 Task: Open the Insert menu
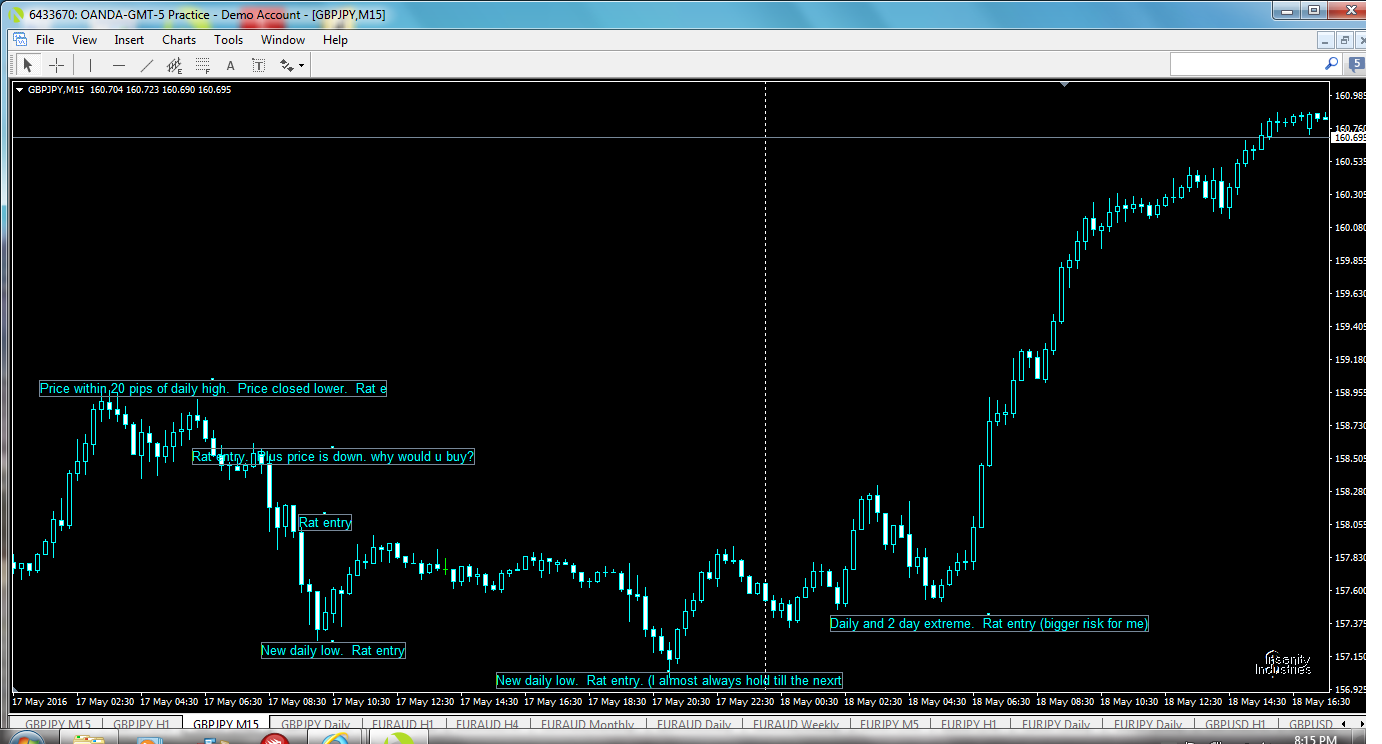129,40
